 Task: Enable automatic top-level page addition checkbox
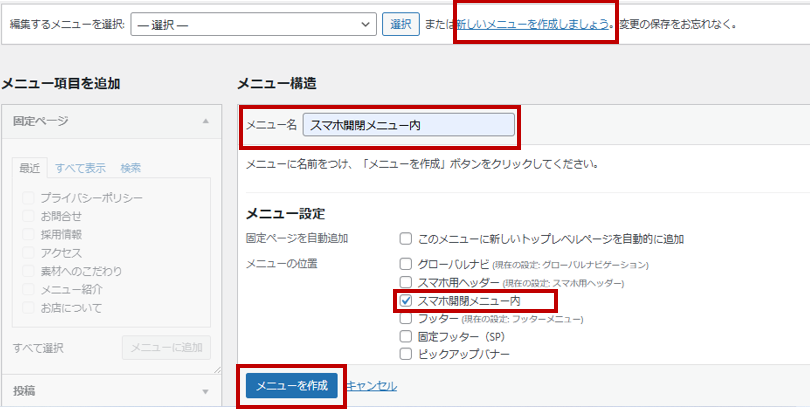[x=406, y=239]
